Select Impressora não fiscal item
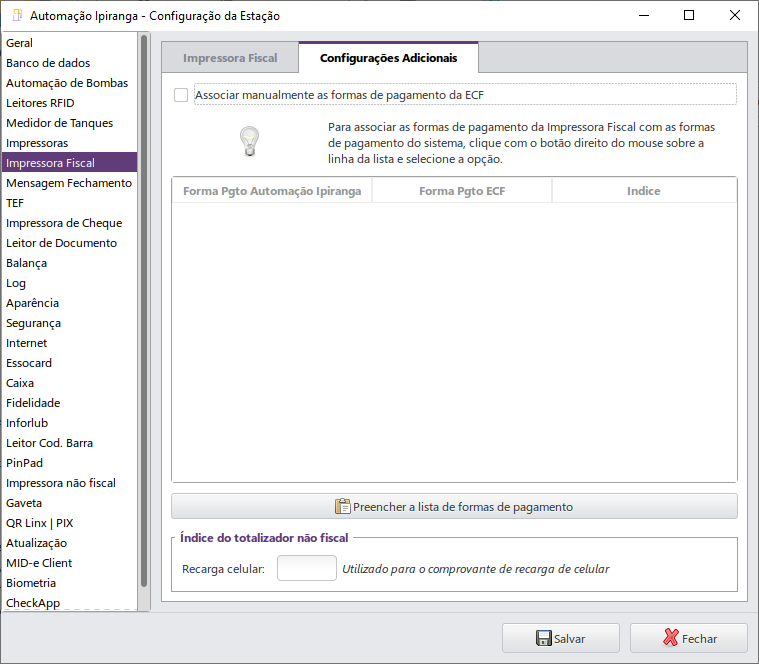 69,483
